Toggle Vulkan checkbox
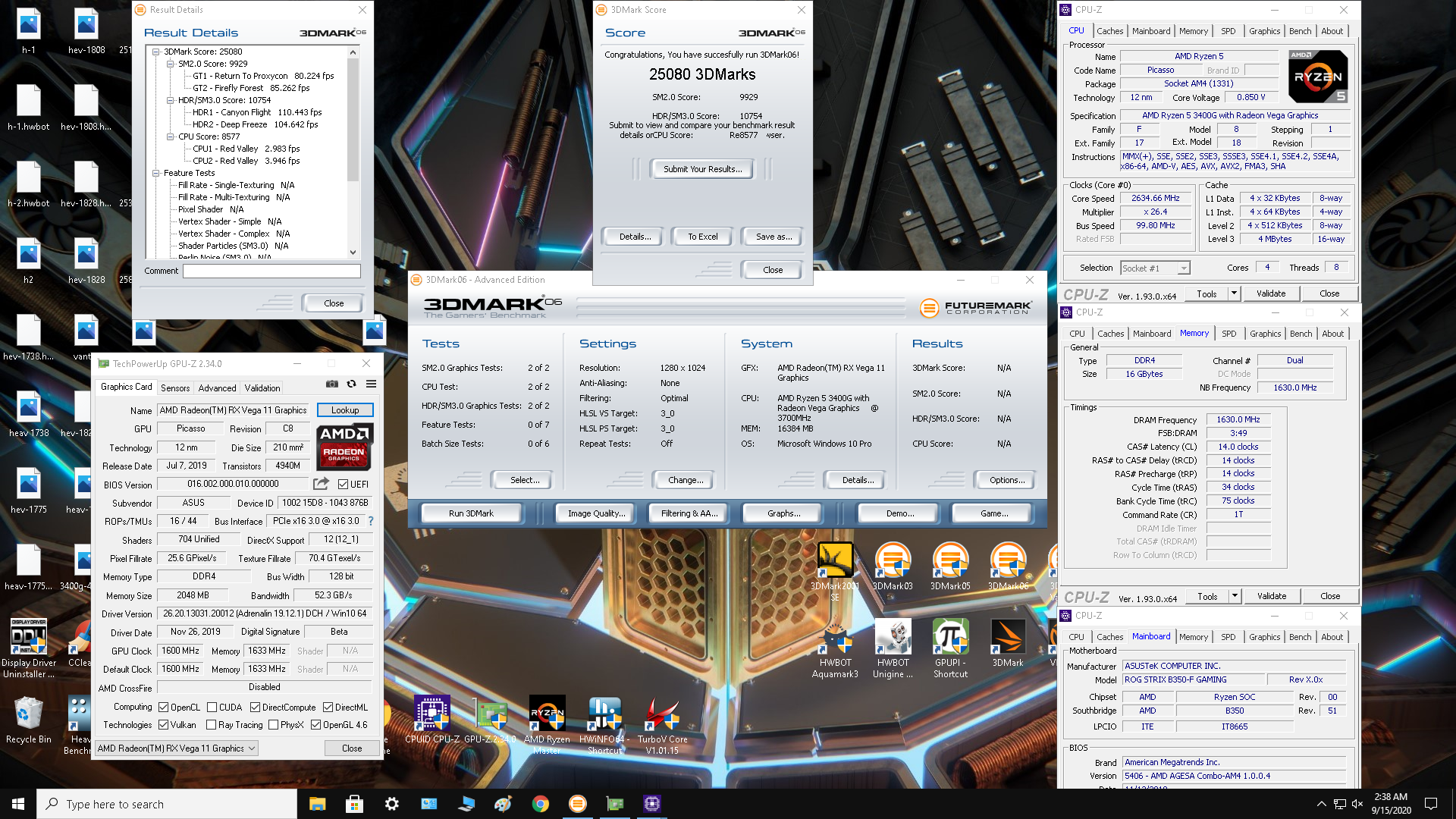Image resolution: width=1456 pixels, height=819 pixels. [163, 725]
